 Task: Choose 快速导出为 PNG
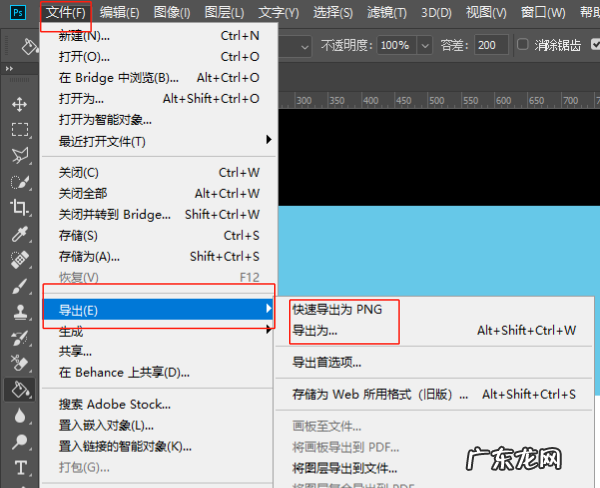pos(435,309)
